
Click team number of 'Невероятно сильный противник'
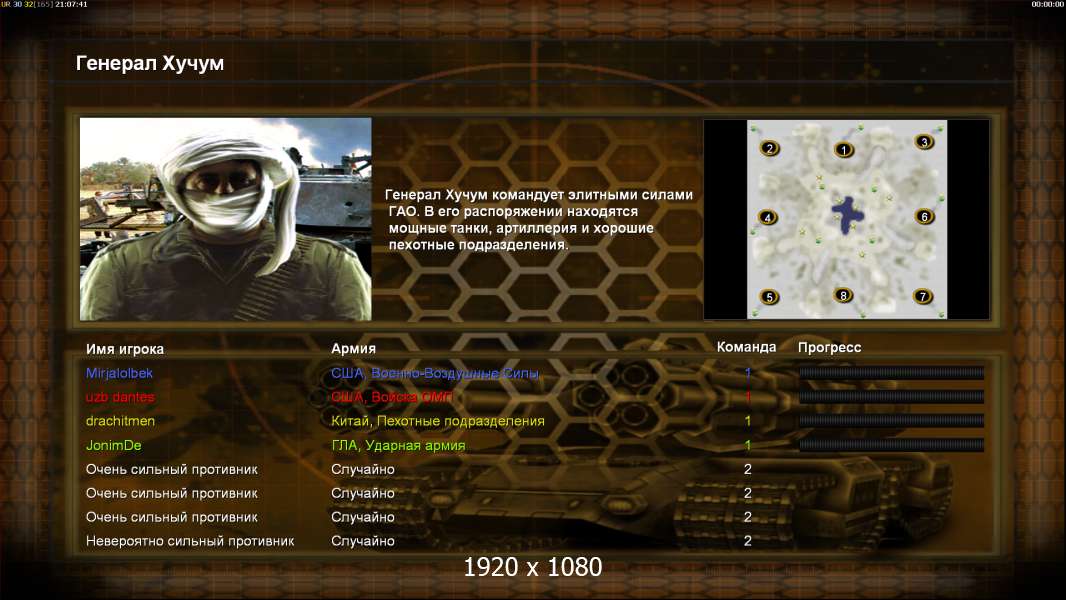[748, 541]
